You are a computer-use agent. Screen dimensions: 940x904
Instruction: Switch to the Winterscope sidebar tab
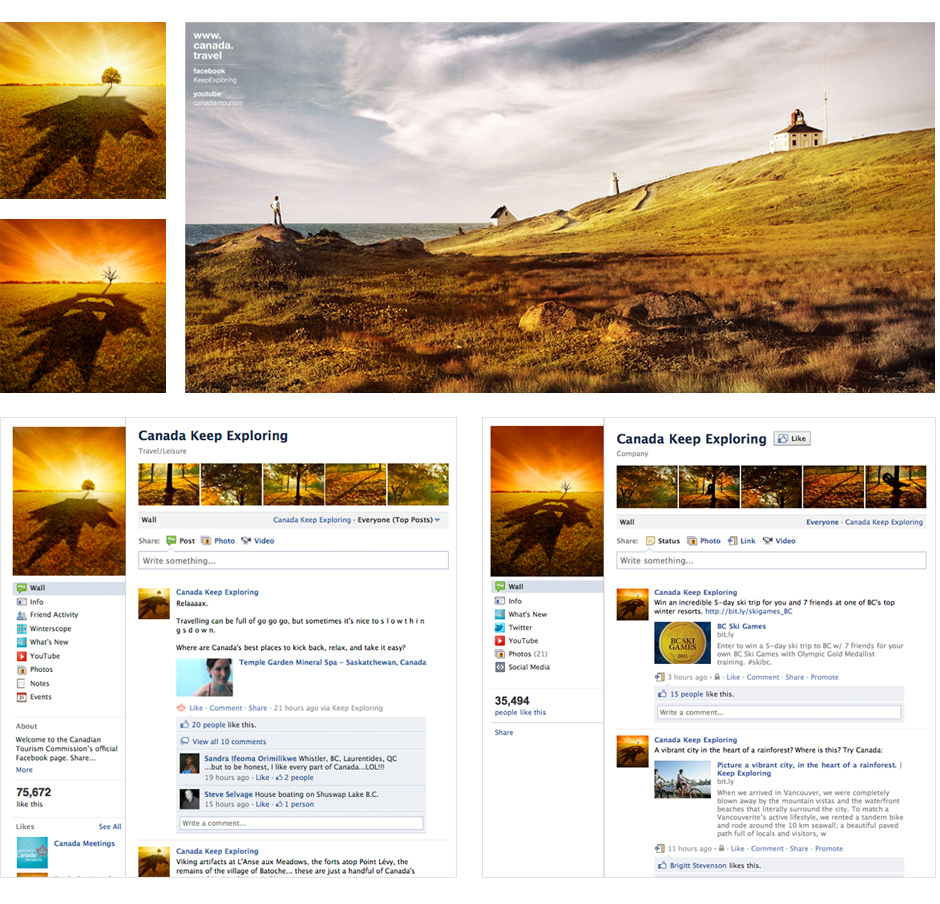point(50,629)
